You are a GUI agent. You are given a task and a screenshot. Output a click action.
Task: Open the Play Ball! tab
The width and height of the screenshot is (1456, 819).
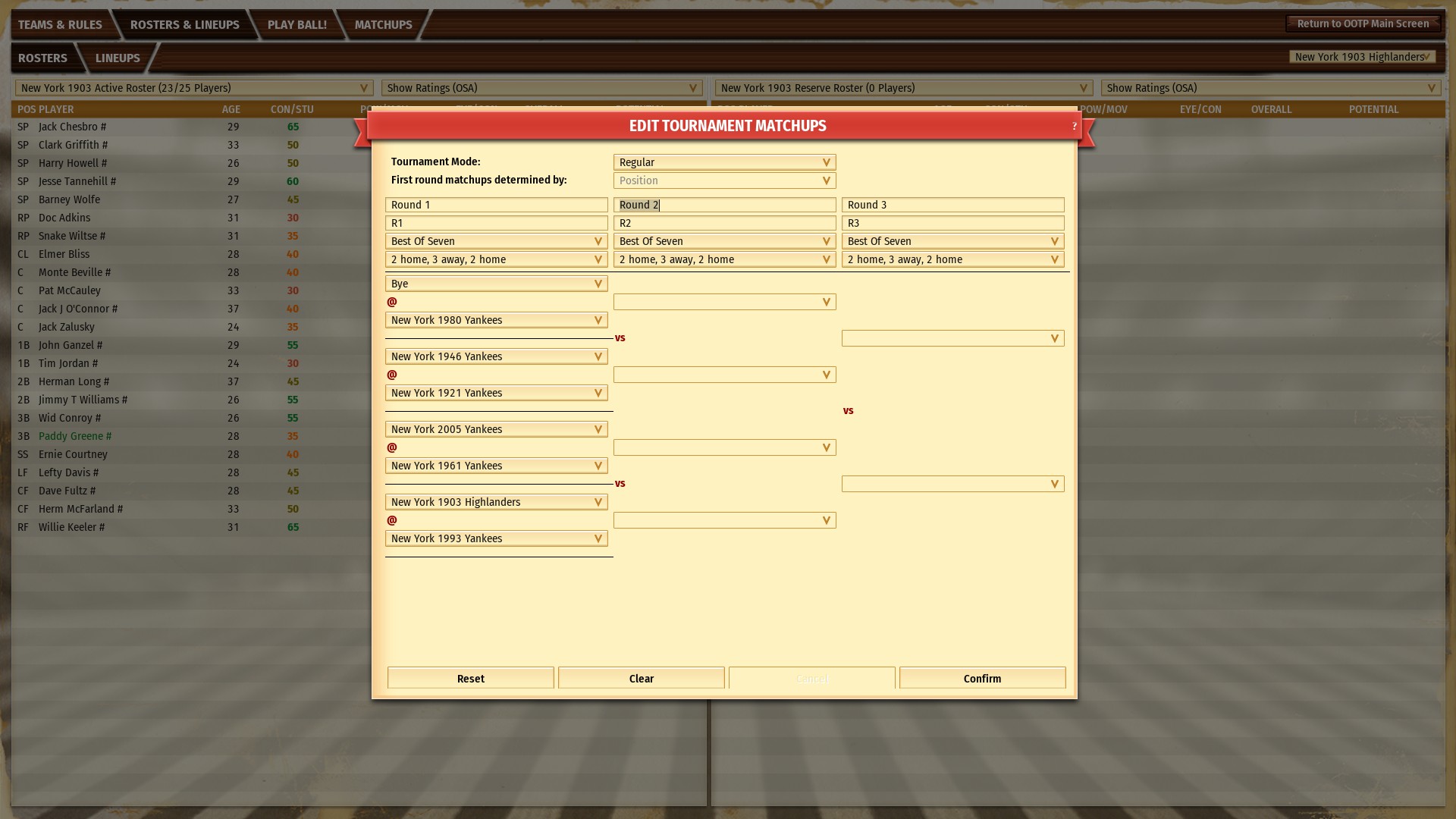pos(297,25)
